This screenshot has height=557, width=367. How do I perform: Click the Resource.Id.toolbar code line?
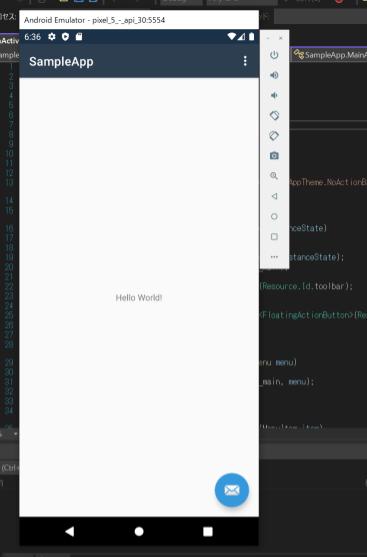306,286
